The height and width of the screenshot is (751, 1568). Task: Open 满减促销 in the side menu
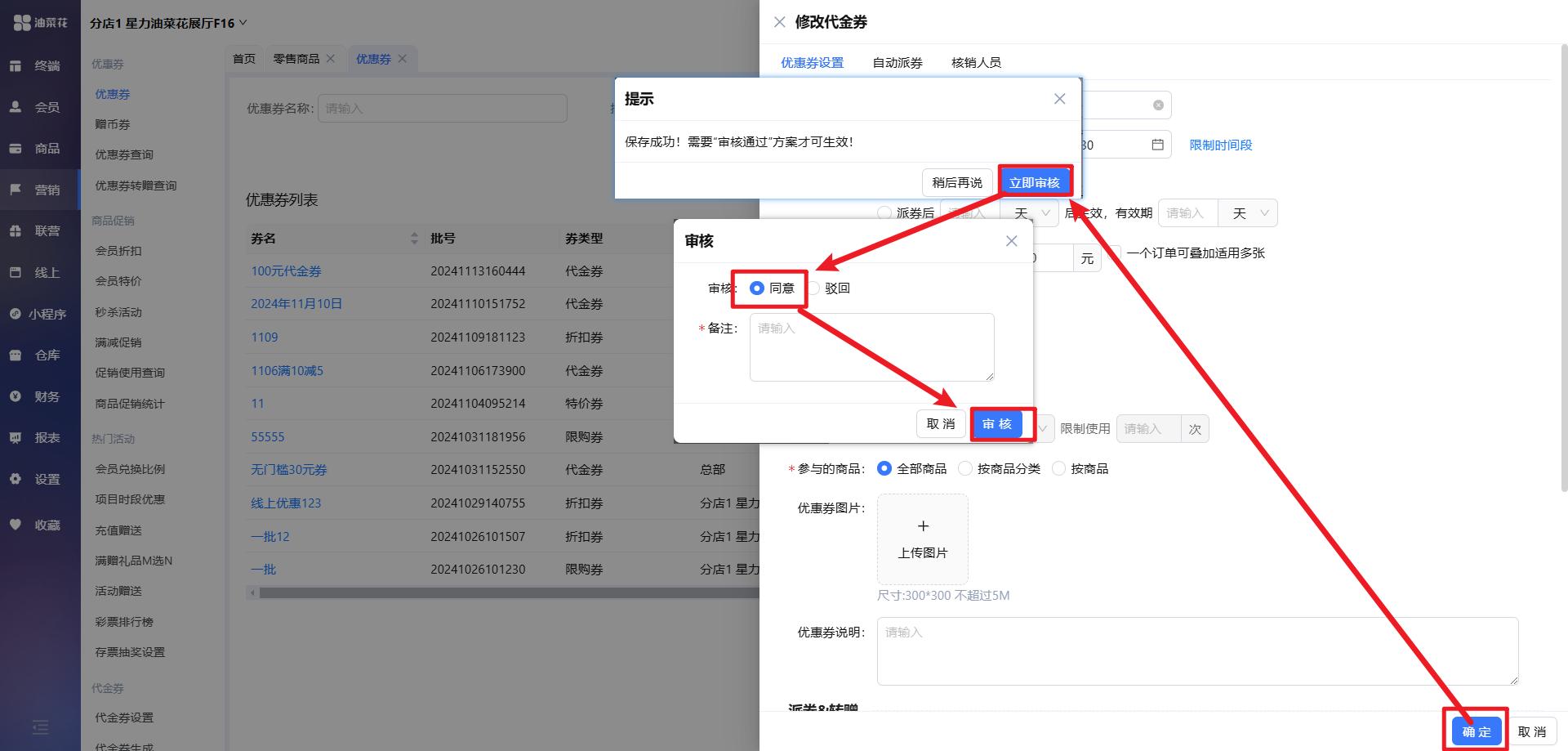(x=118, y=342)
